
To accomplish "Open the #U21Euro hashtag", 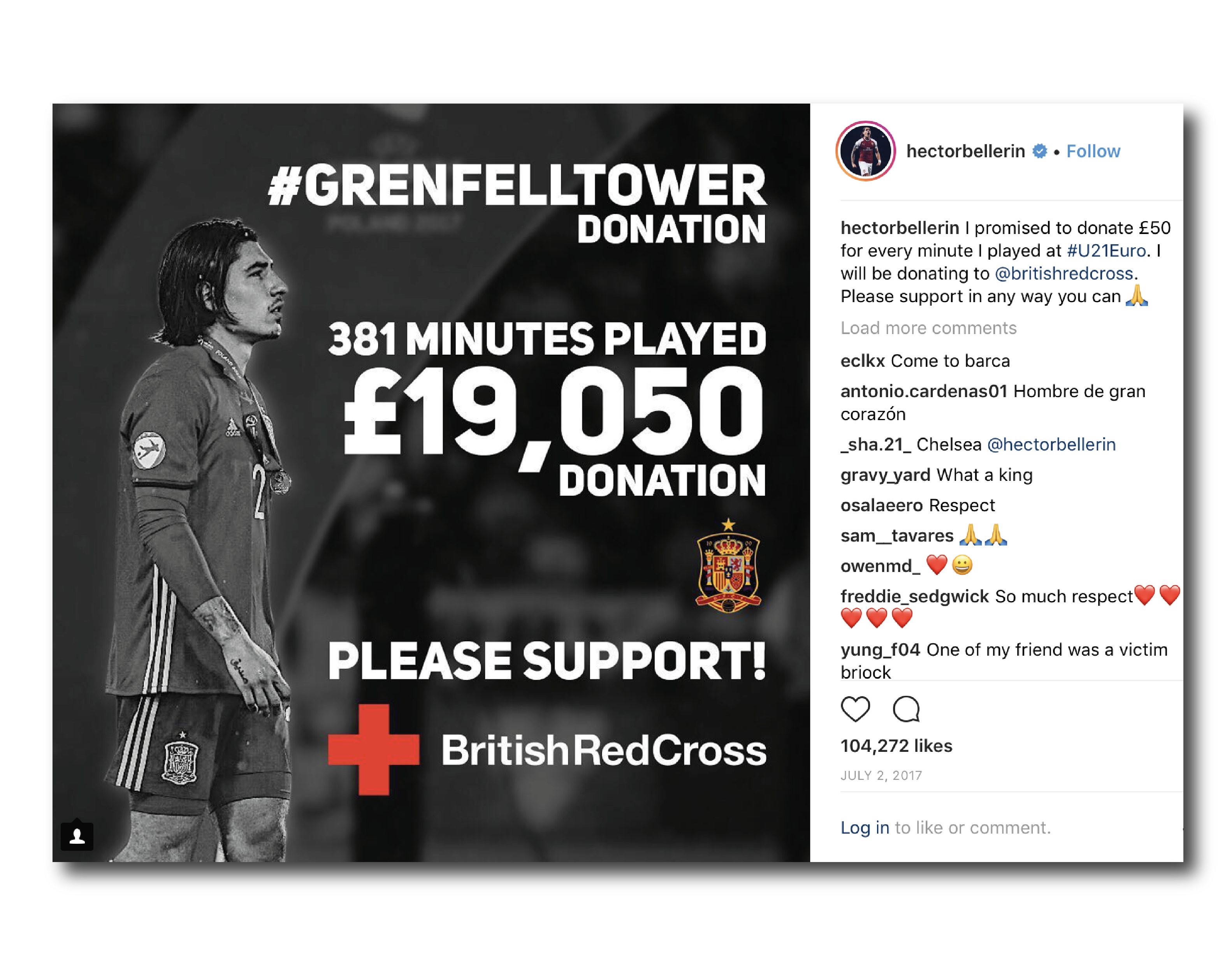I will [x=1106, y=250].
